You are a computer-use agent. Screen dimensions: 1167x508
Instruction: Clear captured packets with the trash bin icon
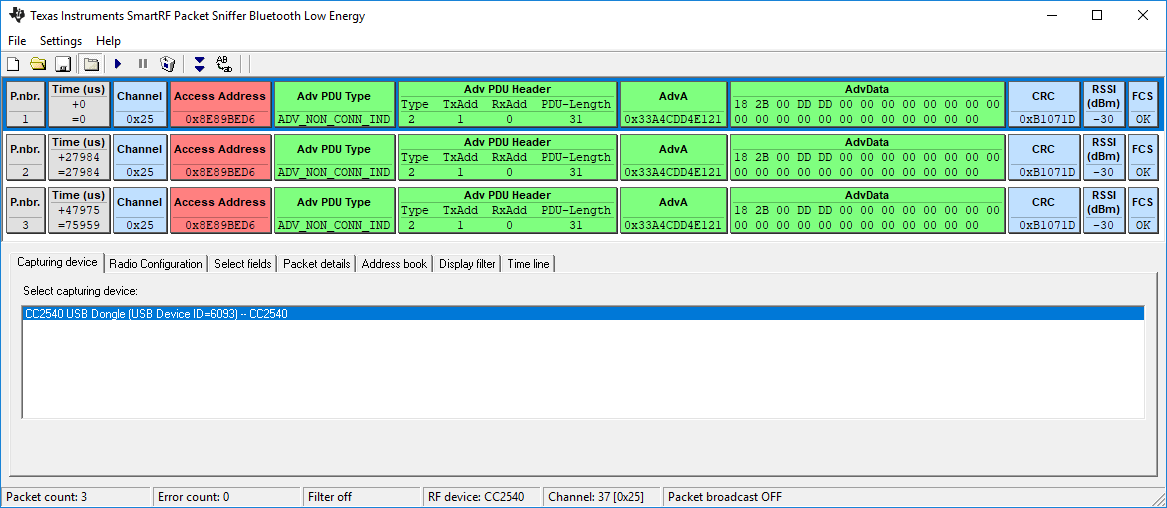pos(168,64)
